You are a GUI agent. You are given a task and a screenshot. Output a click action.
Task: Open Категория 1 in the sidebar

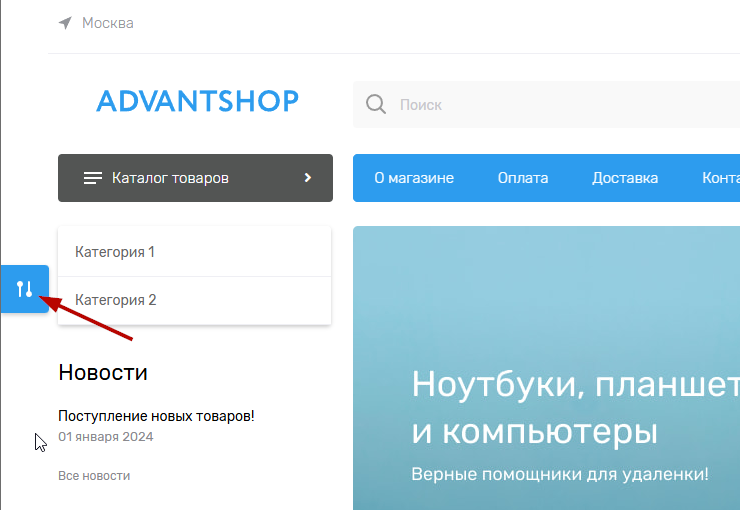pyautogui.click(x=115, y=252)
